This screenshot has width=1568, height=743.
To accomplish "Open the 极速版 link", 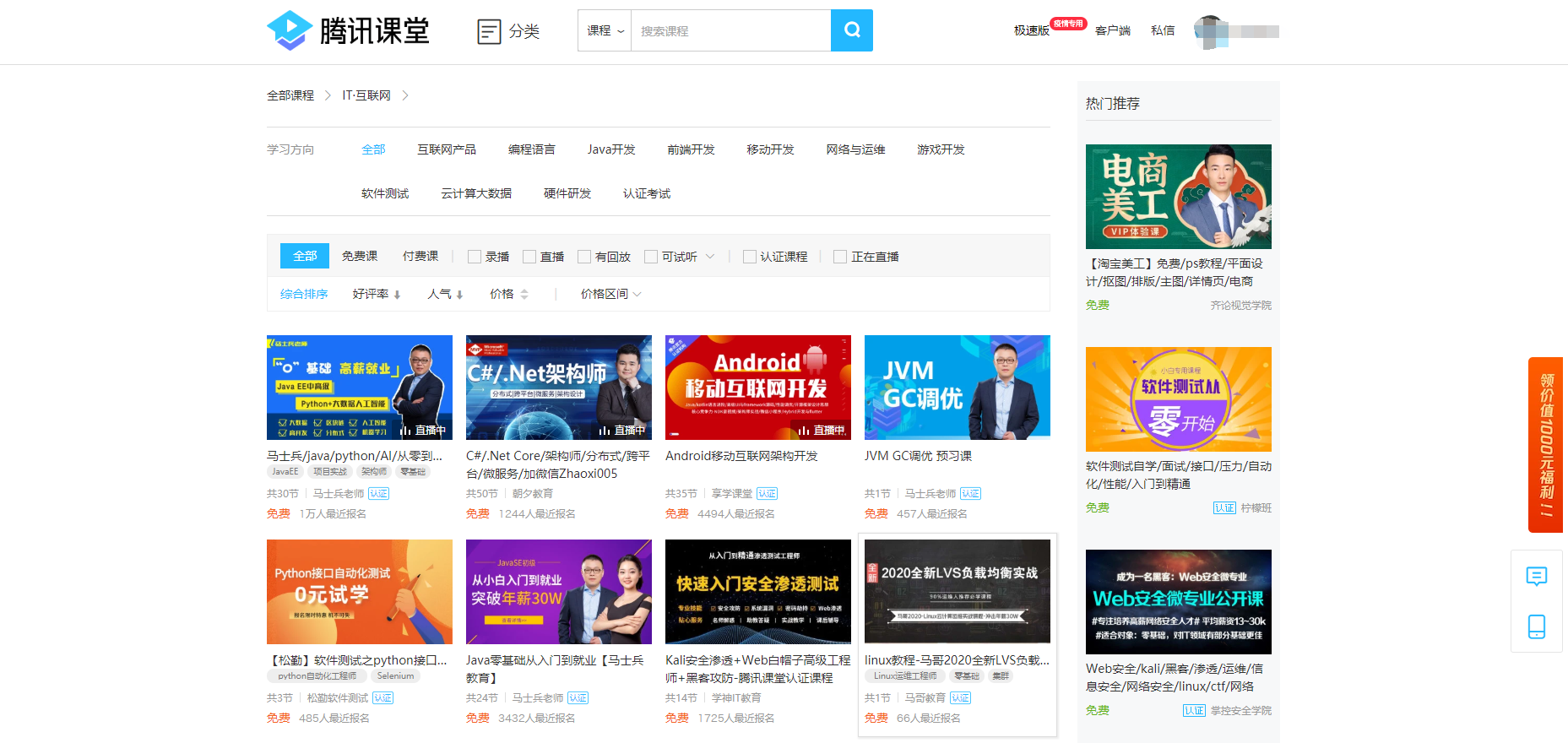I will pos(1032,30).
